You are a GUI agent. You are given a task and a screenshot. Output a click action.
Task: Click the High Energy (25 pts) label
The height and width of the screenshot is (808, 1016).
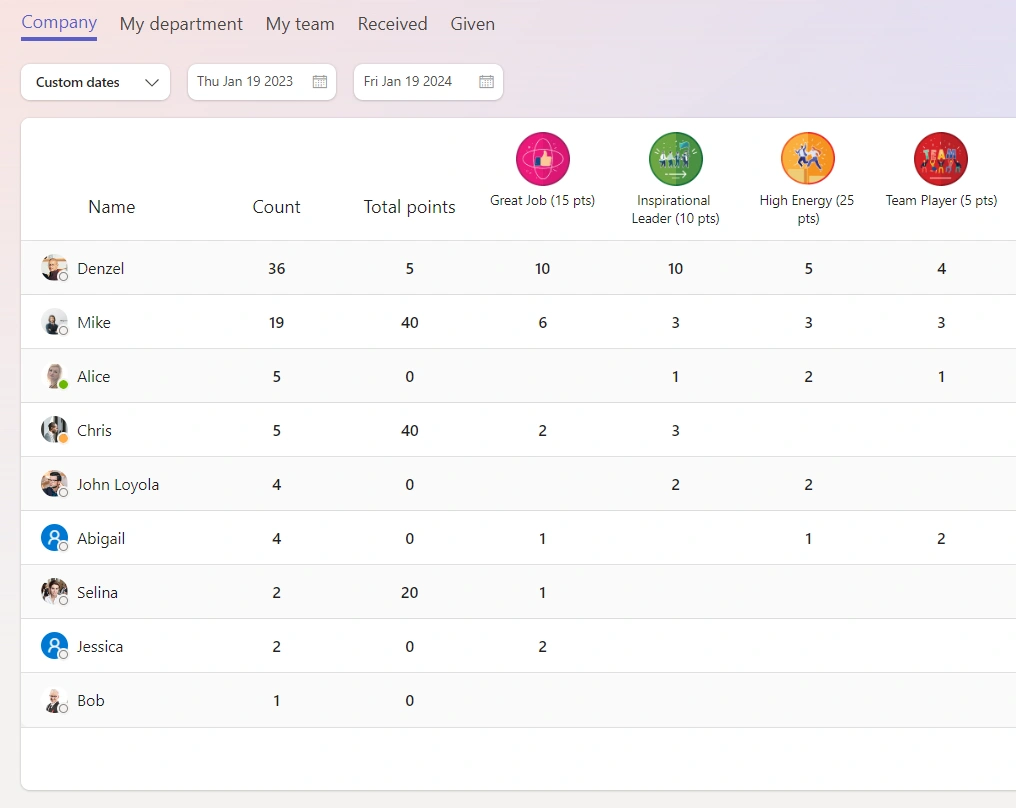click(807, 209)
